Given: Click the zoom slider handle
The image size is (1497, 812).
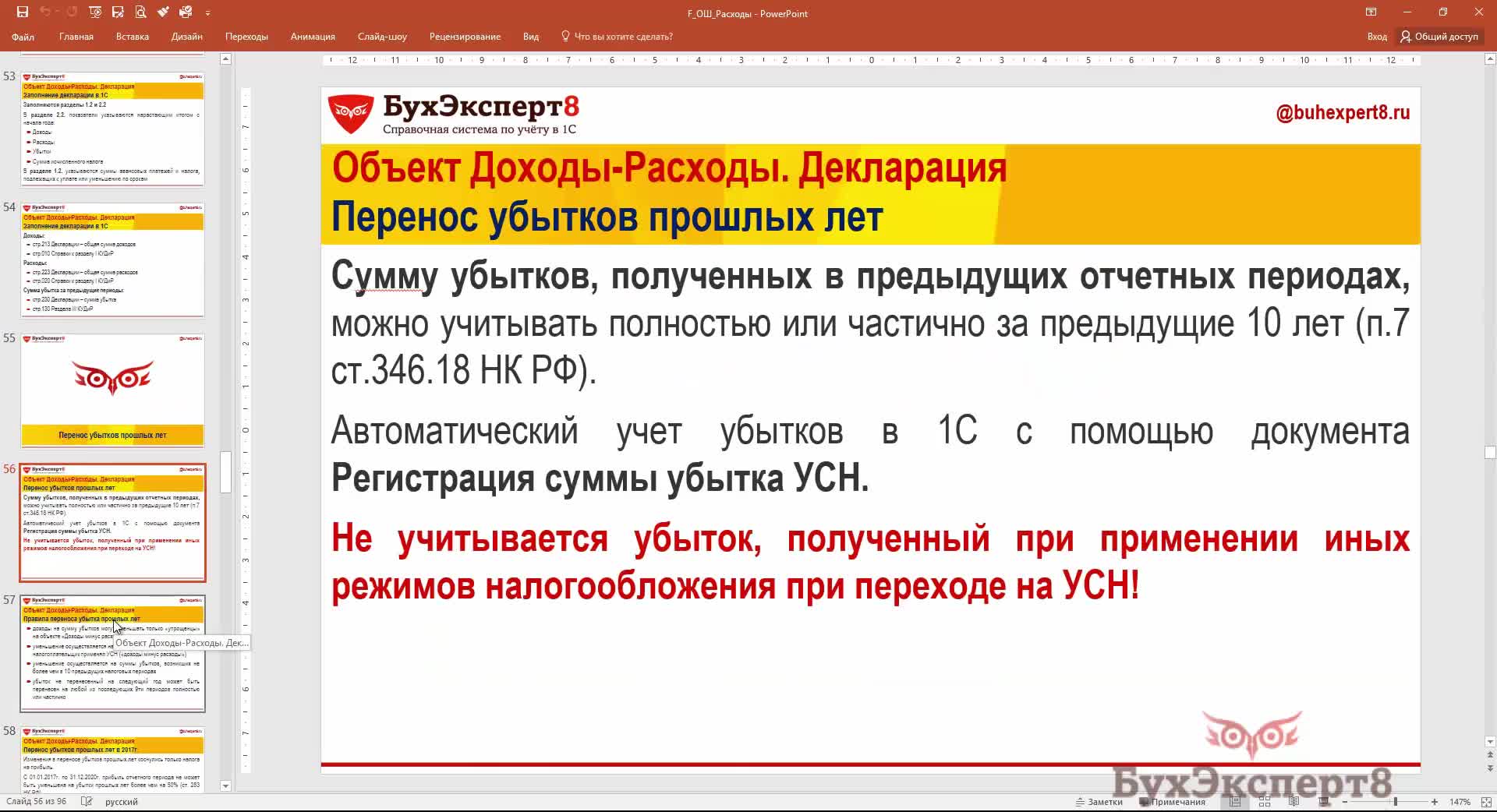Looking at the screenshot, I should coord(1395,801).
